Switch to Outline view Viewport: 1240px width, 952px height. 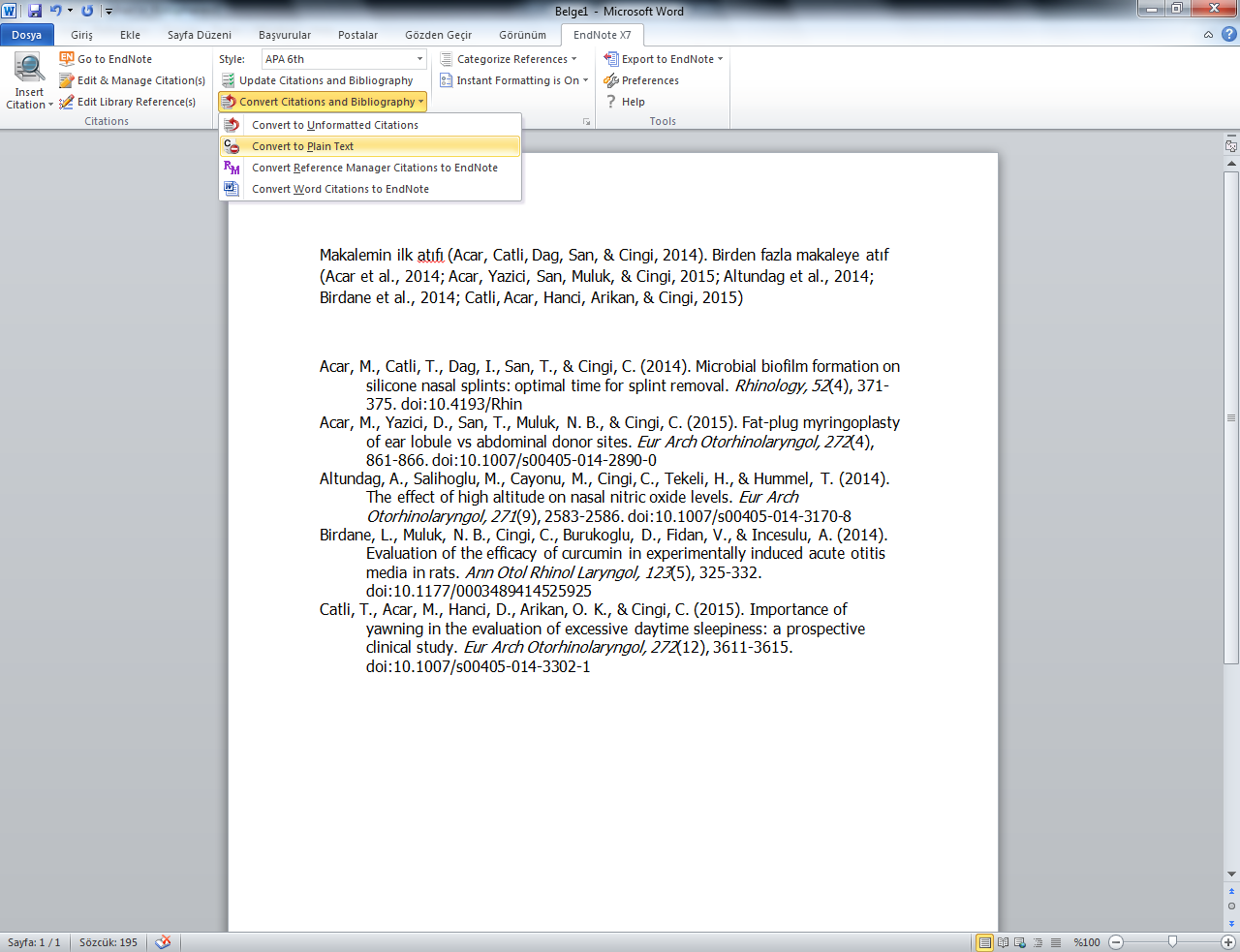tap(1038, 942)
